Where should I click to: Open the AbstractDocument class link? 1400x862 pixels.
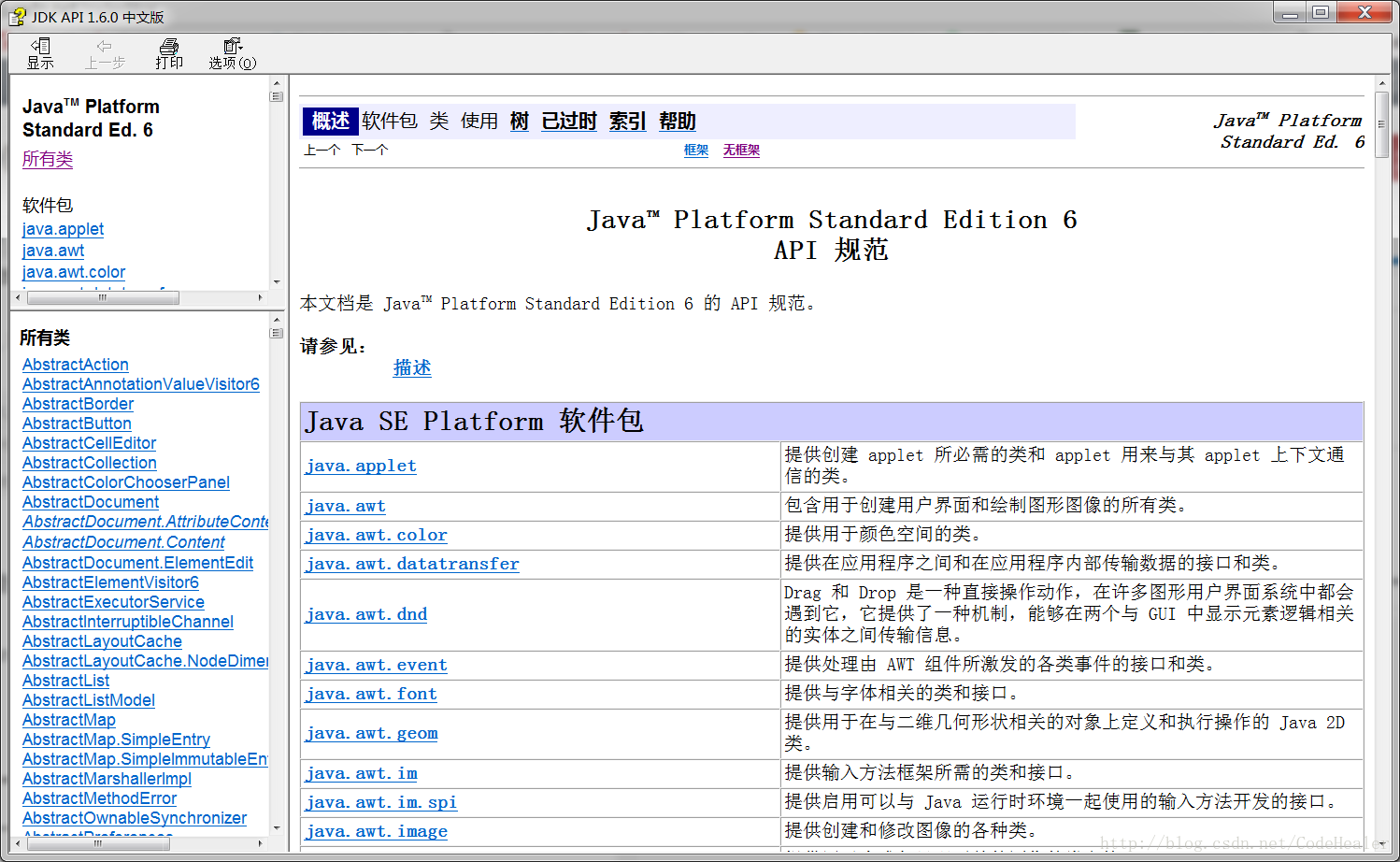pos(91,502)
